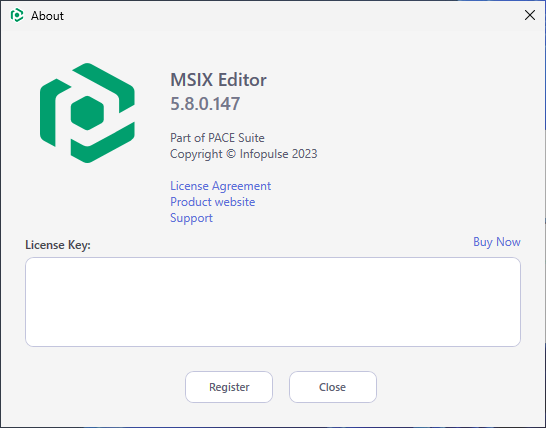Click the Buy Now link
This screenshot has height=428, width=546.
497,242
